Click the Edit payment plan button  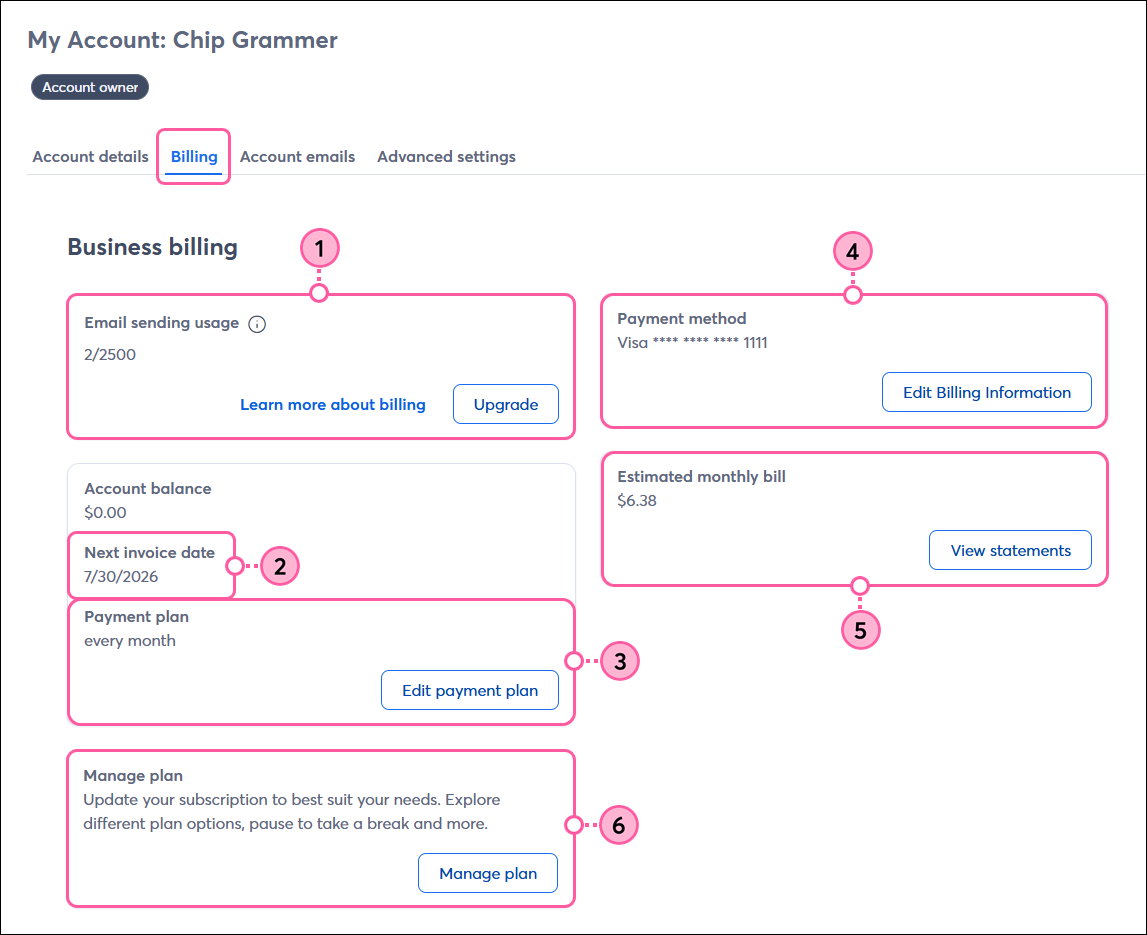coord(470,690)
